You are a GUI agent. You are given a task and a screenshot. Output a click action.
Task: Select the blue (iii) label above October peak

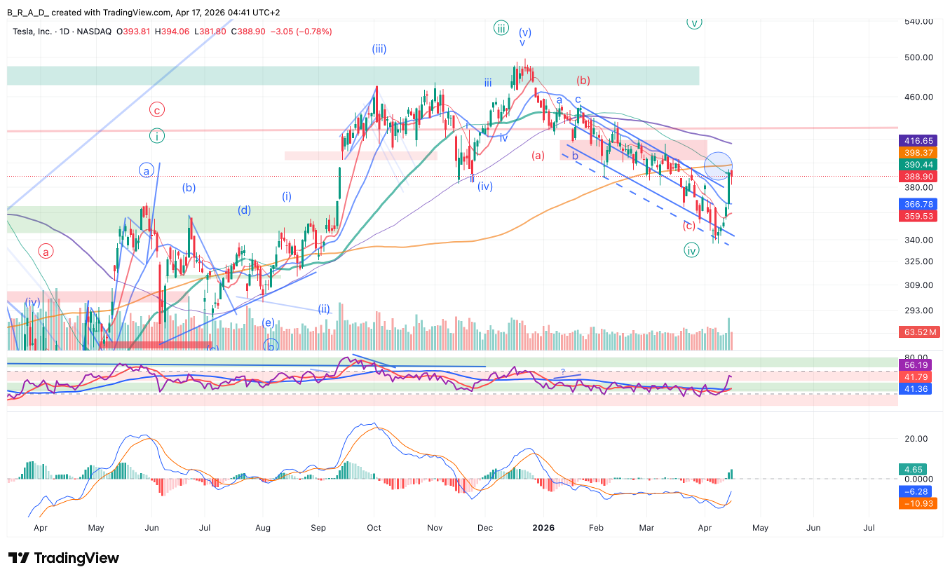tap(380, 48)
